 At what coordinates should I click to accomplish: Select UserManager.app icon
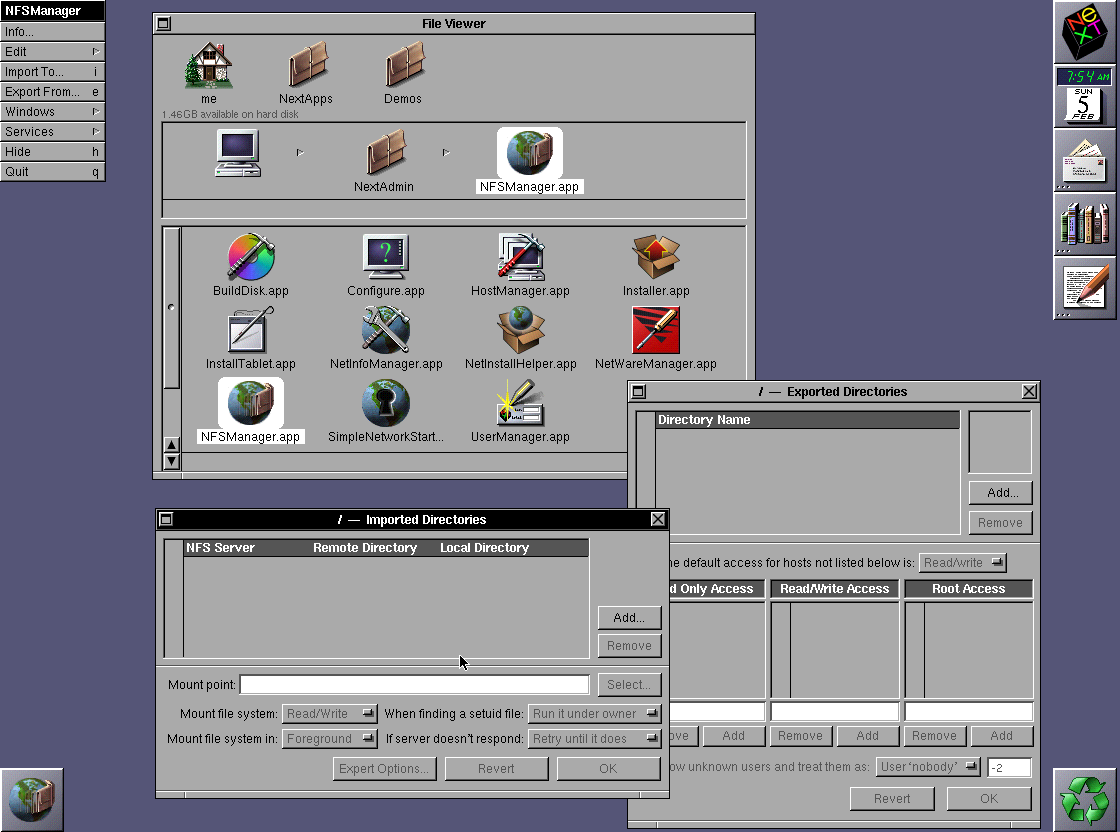(x=521, y=403)
